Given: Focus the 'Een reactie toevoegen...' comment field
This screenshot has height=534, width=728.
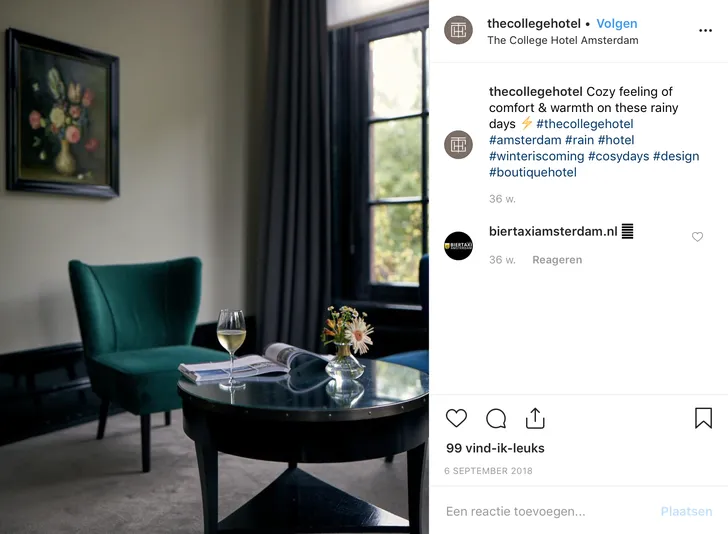Looking at the screenshot, I should click(x=548, y=511).
